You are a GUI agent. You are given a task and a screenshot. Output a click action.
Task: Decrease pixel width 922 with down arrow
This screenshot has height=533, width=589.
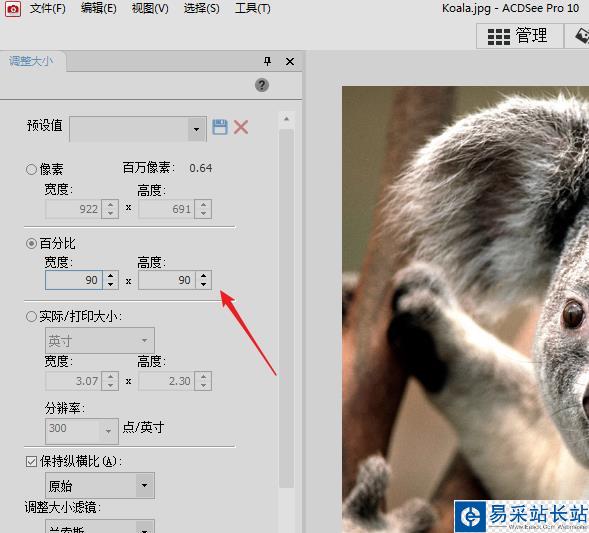pos(110,213)
